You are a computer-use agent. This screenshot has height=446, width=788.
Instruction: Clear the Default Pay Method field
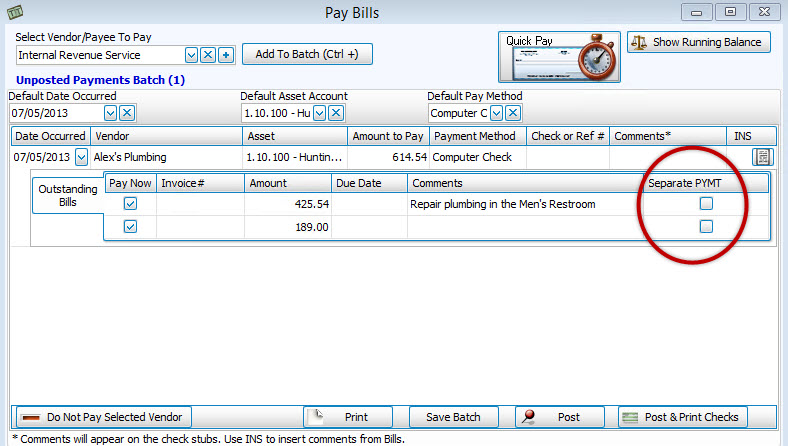click(512, 113)
